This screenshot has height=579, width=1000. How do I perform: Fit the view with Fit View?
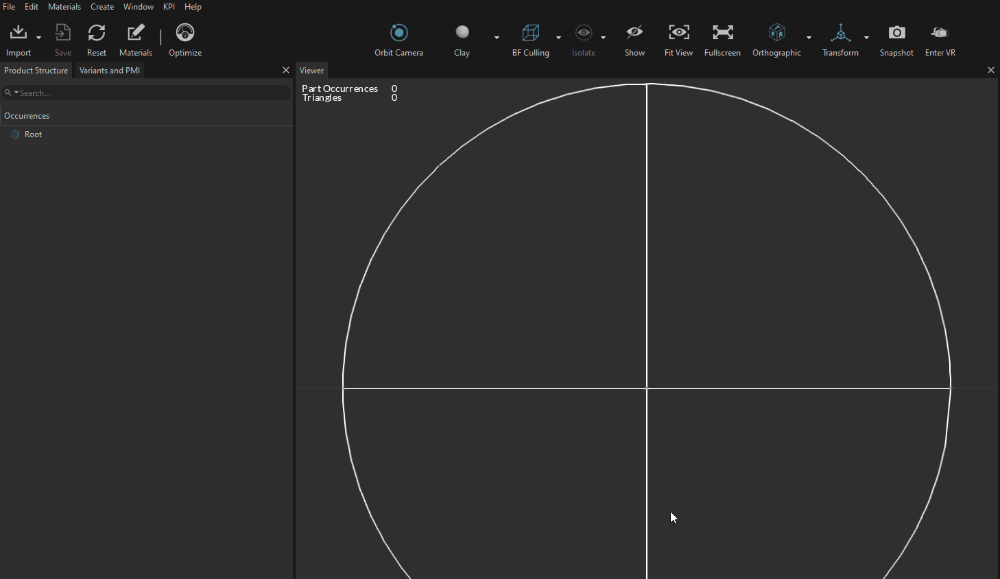point(679,33)
